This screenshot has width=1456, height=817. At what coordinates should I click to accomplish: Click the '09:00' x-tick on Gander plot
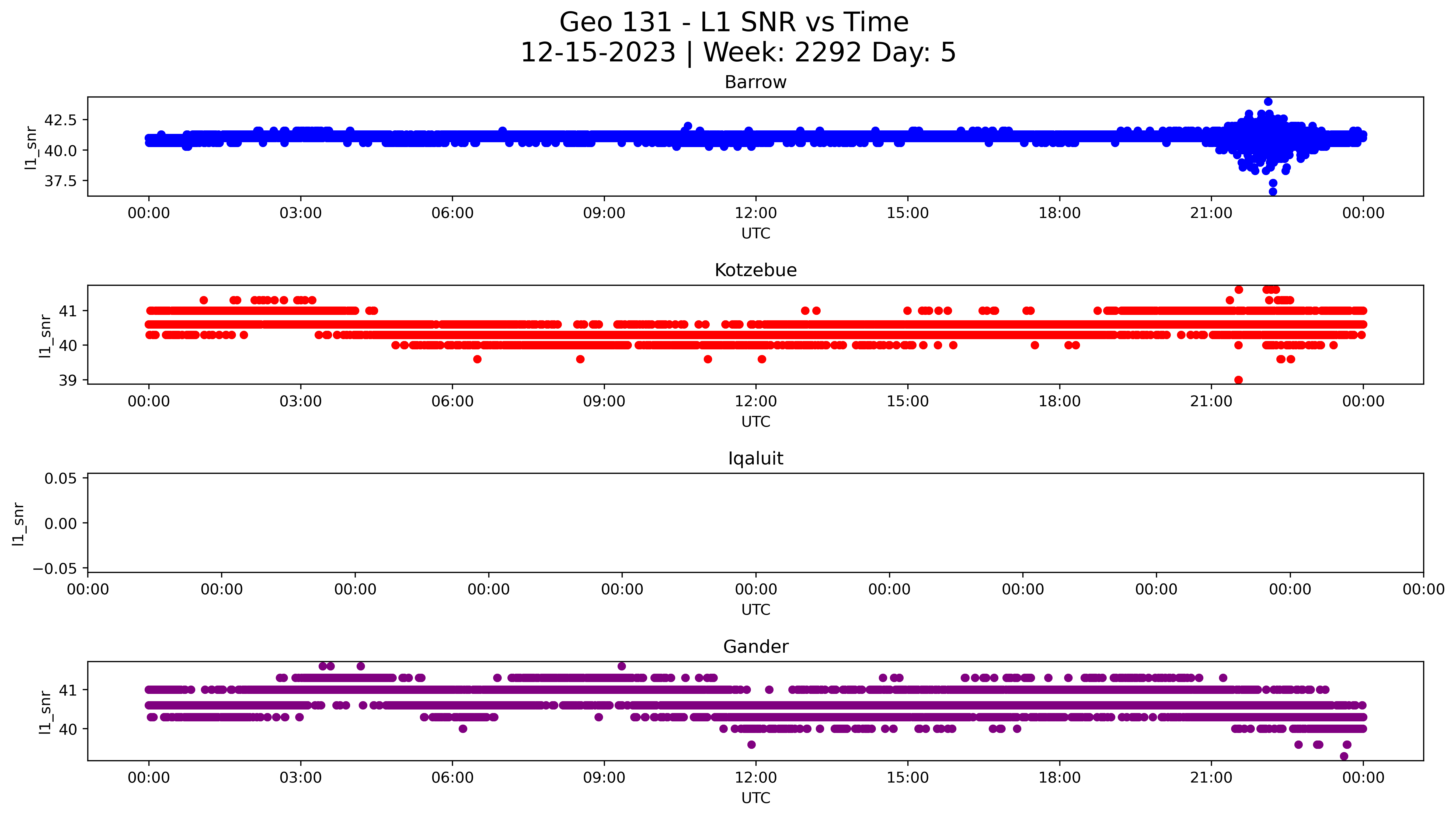(604, 778)
